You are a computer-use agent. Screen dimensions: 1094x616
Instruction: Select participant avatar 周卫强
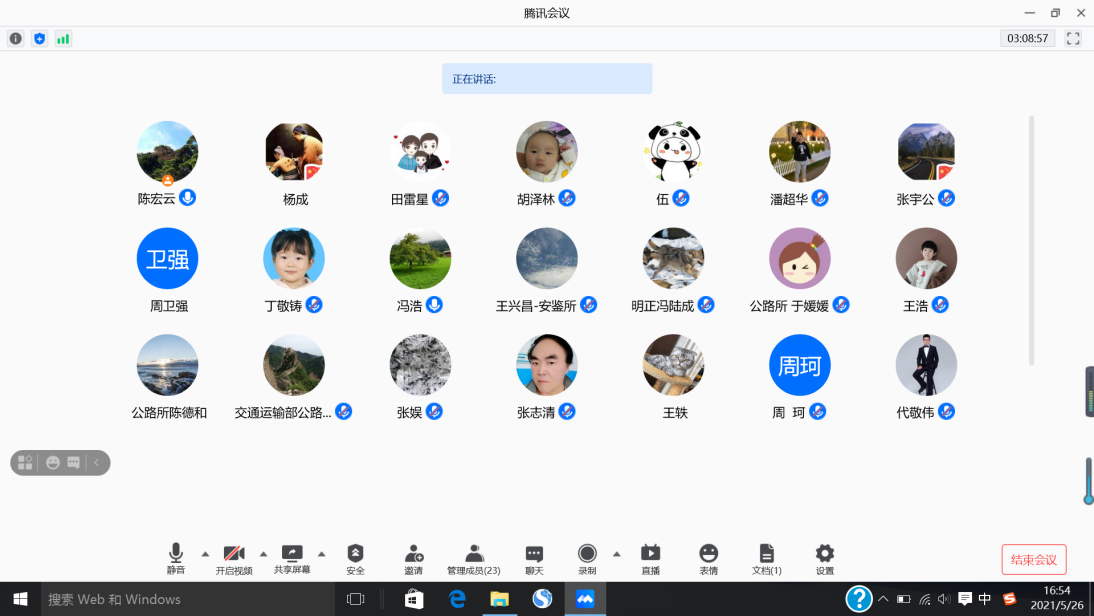(167, 258)
